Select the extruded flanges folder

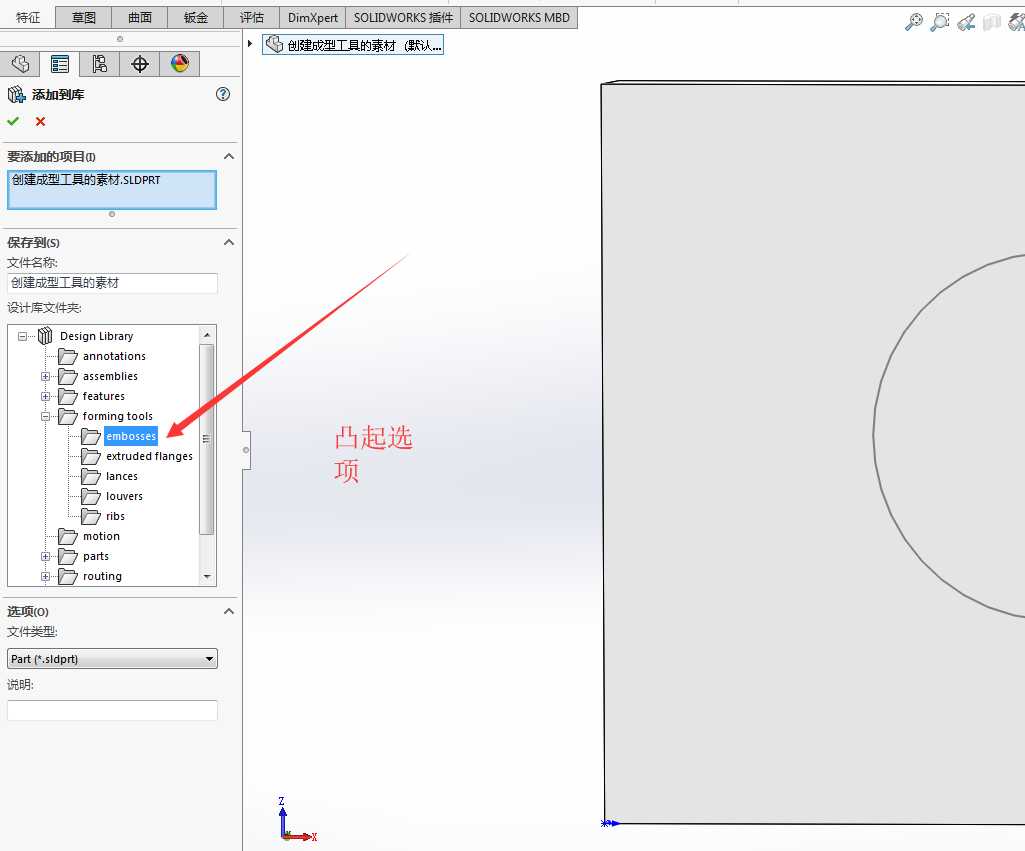pyautogui.click(x=149, y=456)
